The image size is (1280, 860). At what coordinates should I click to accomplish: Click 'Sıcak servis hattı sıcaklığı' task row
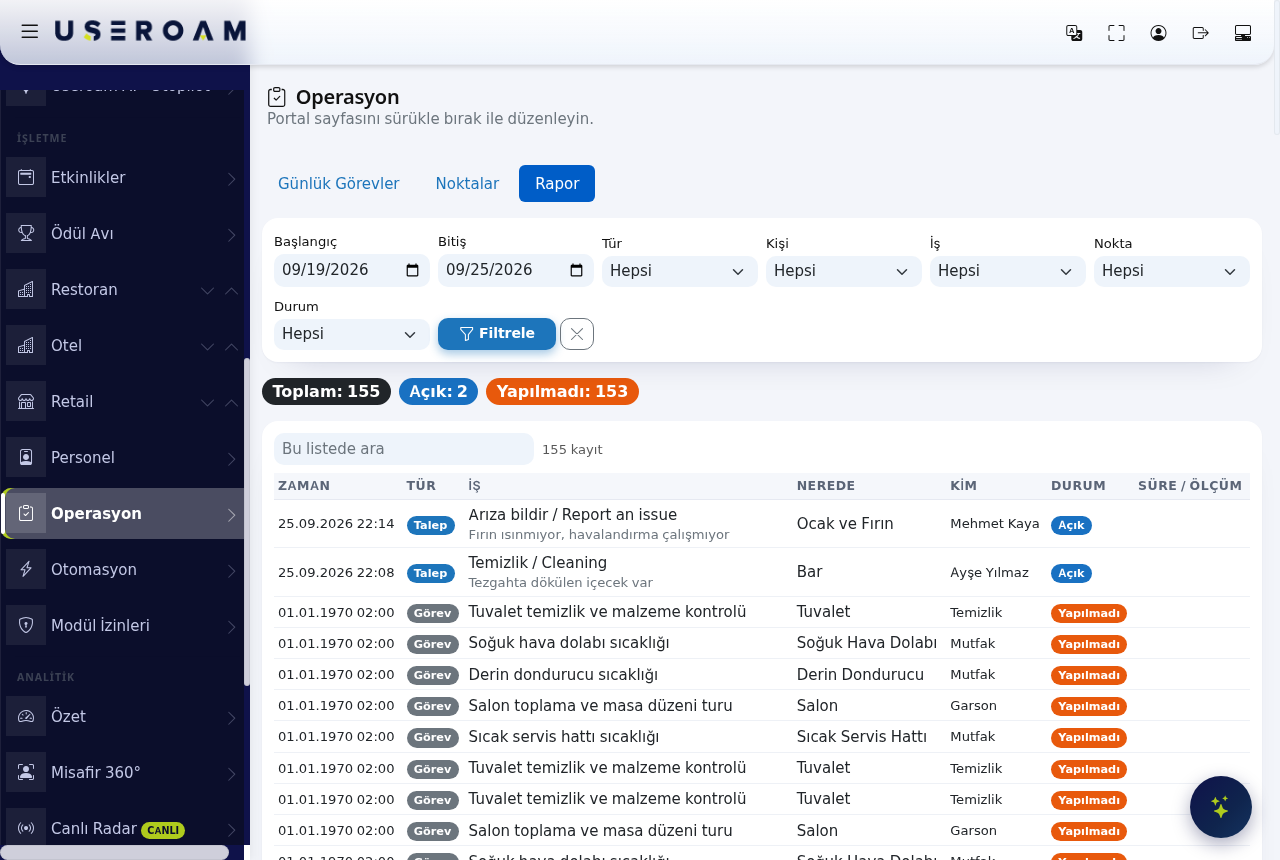tap(762, 737)
